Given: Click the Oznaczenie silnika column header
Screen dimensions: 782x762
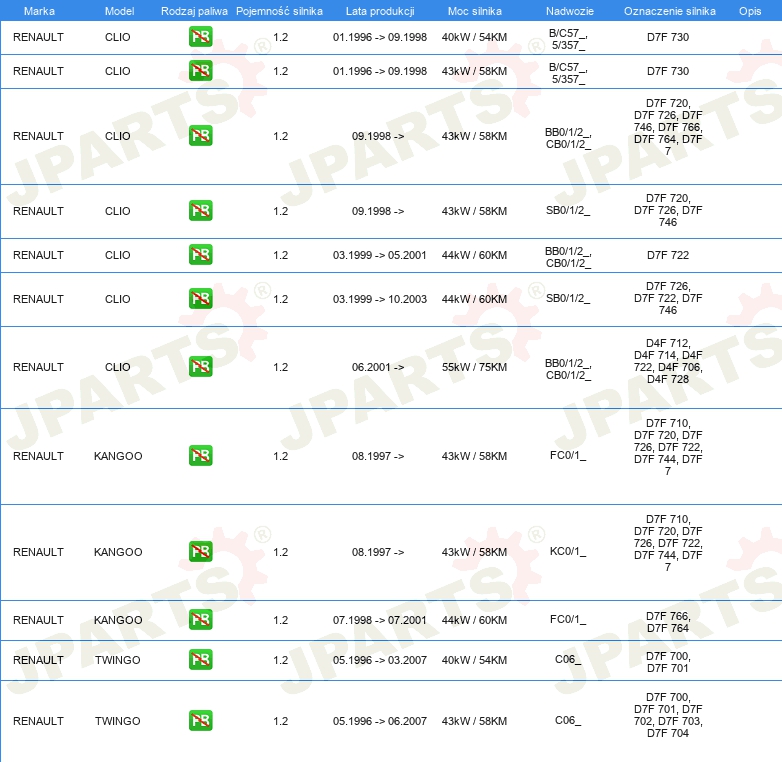Looking at the screenshot, I should 670,11.
